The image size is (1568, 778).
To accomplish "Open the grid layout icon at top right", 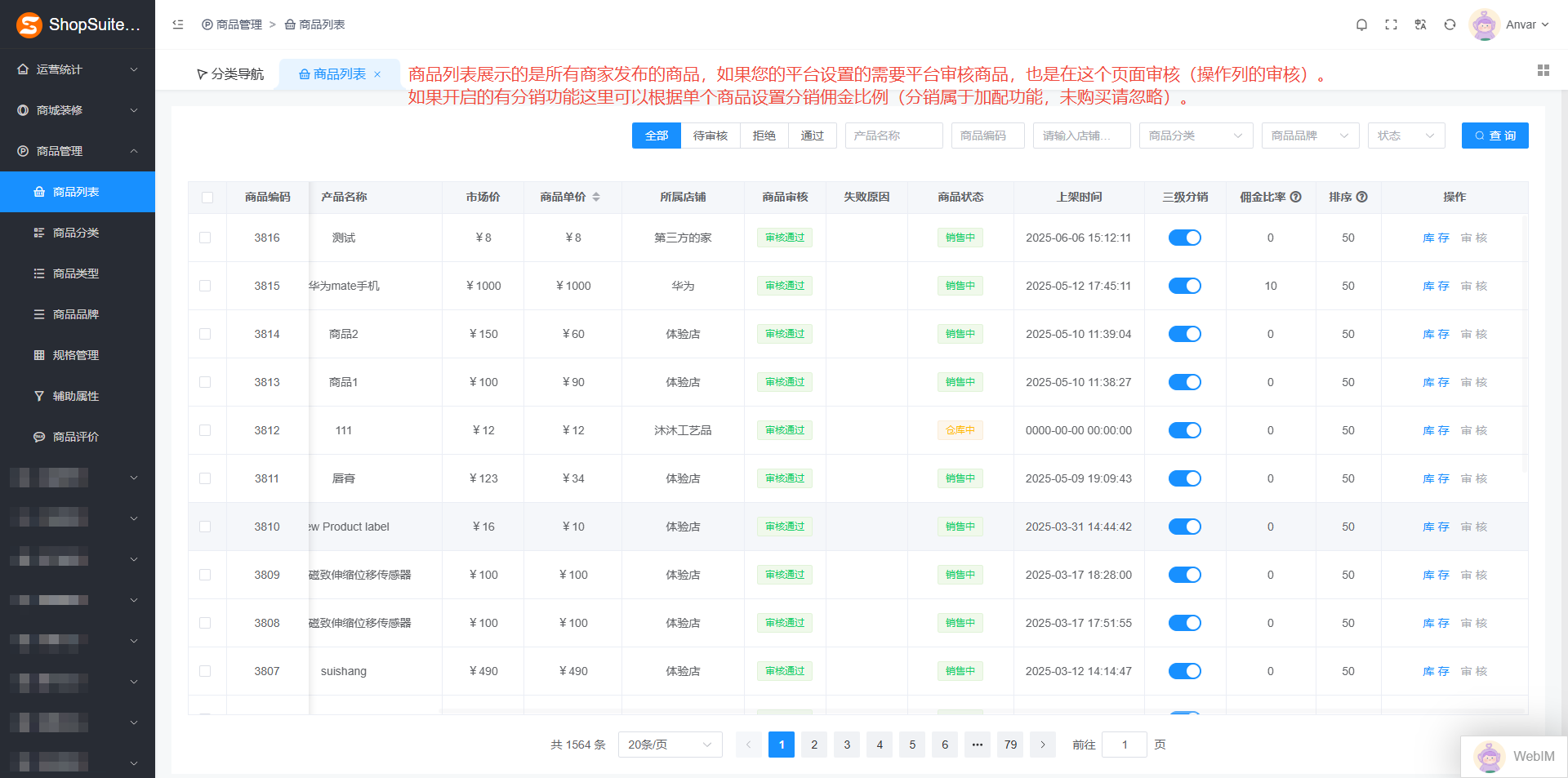I will pyautogui.click(x=1543, y=71).
